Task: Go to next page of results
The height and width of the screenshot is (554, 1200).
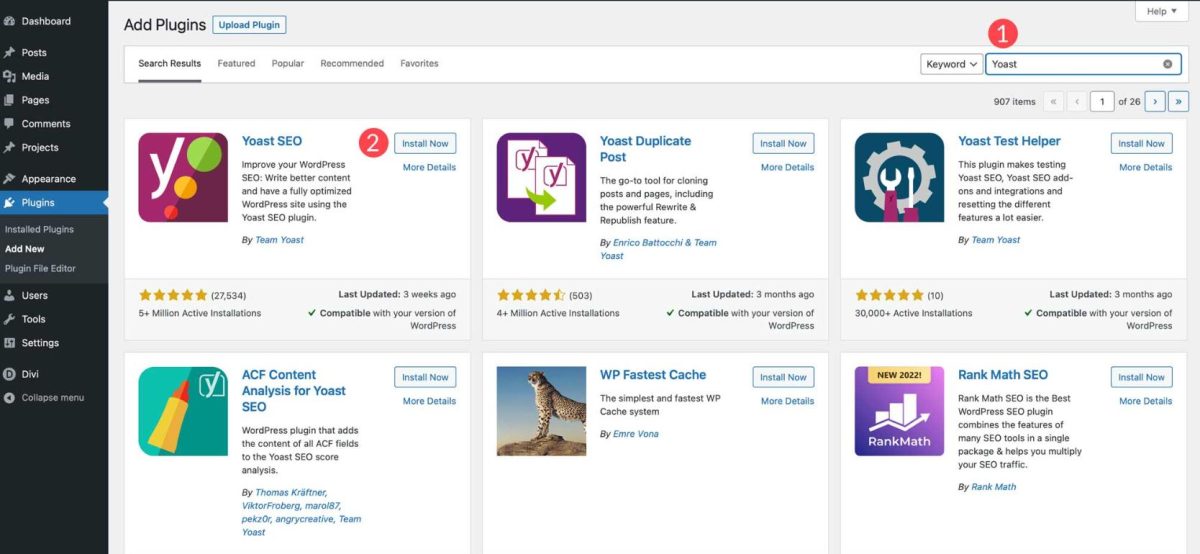Action: point(1155,101)
